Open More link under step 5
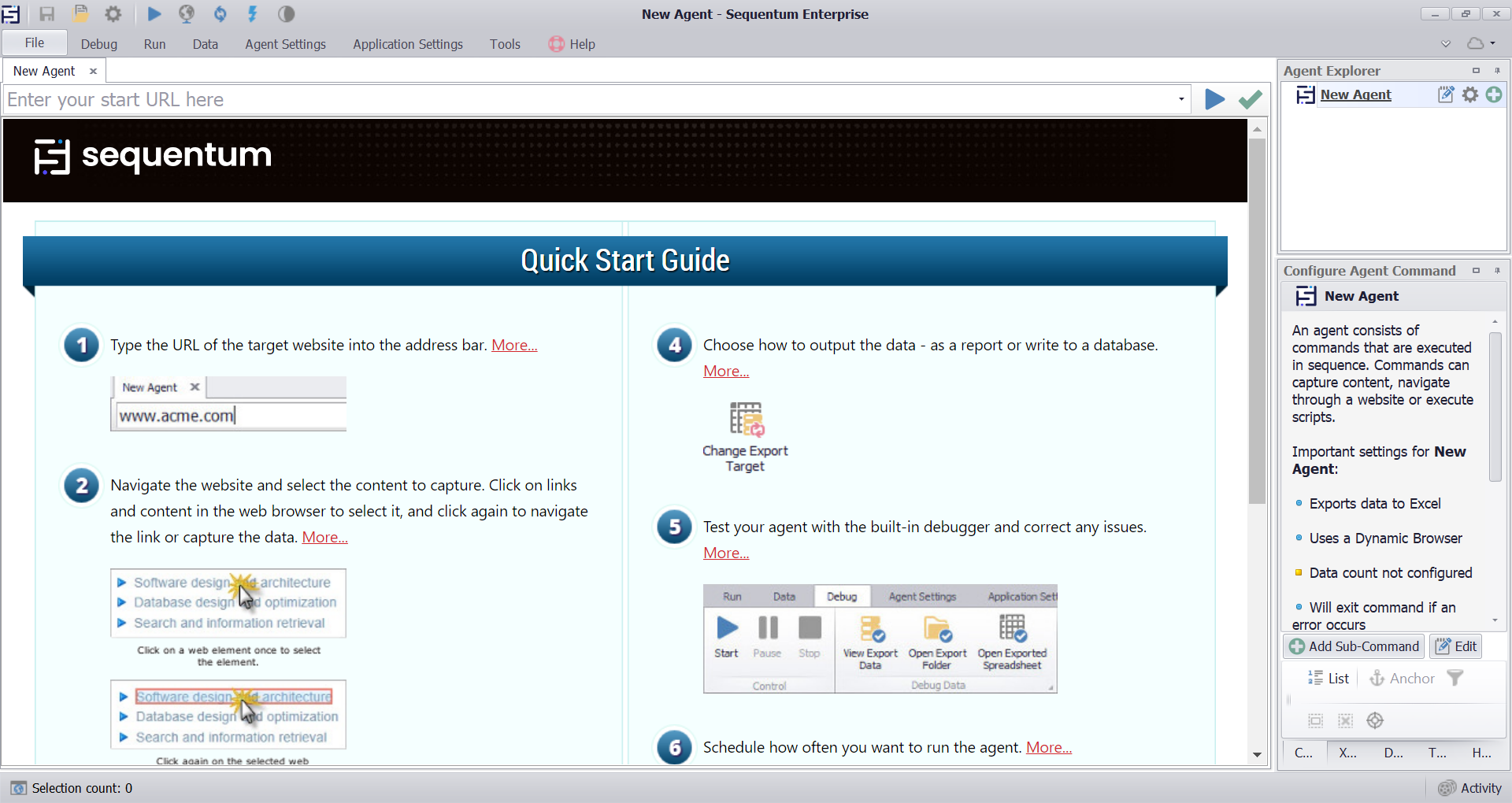Viewport: 1512px width, 803px height. click(x=726, y=553)
